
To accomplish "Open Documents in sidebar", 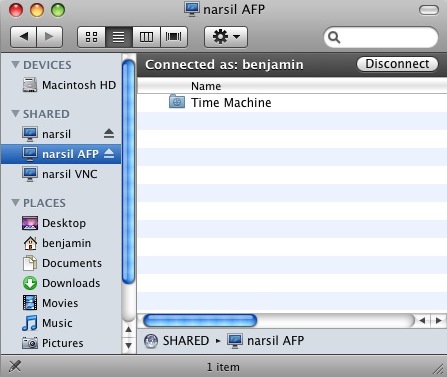I will [62, 263].
